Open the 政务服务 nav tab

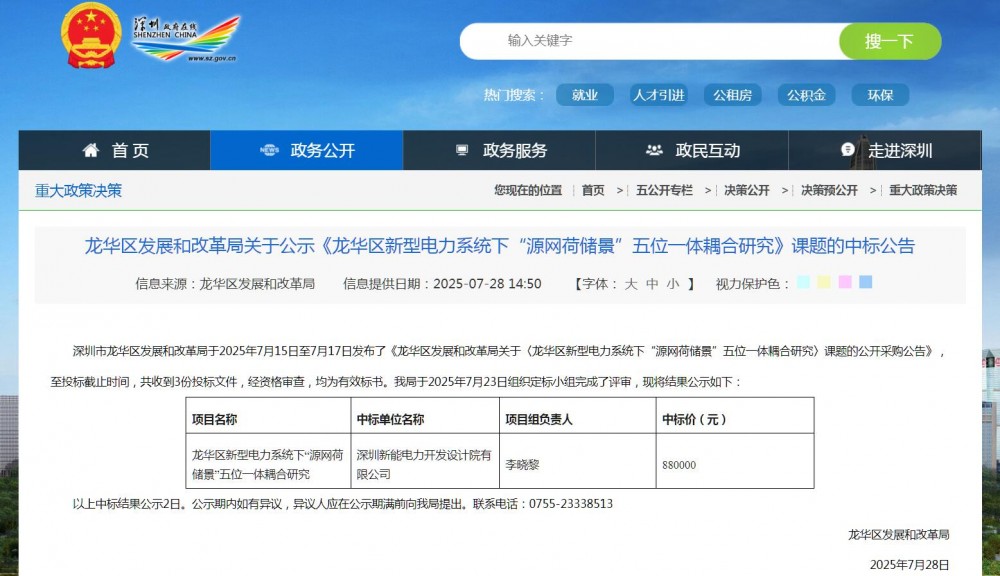click(x=515, y=151)
